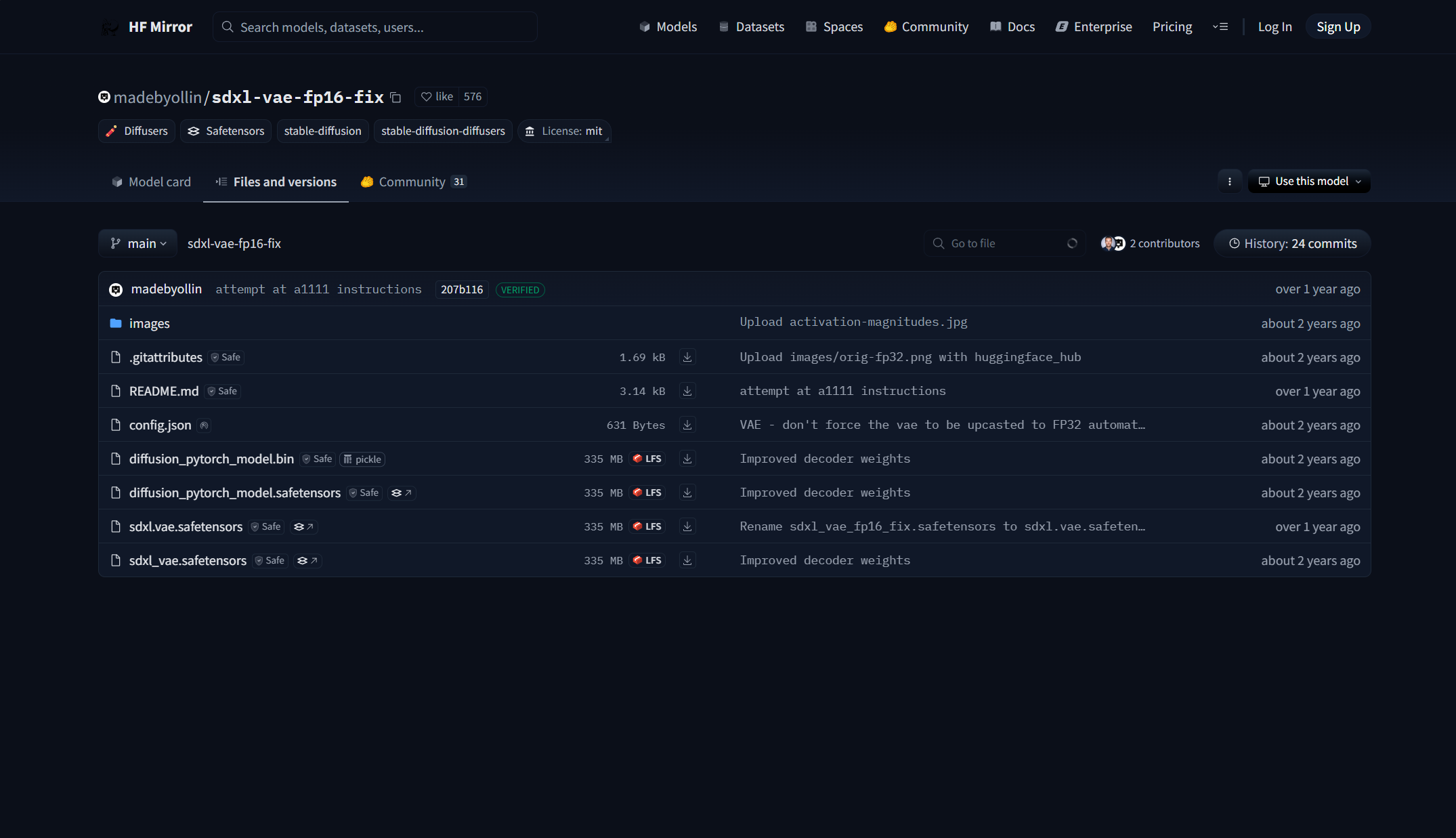This screenshot has width=1456, height=838.
Task: Open the Pricing page
Action: click(1172, 27)
